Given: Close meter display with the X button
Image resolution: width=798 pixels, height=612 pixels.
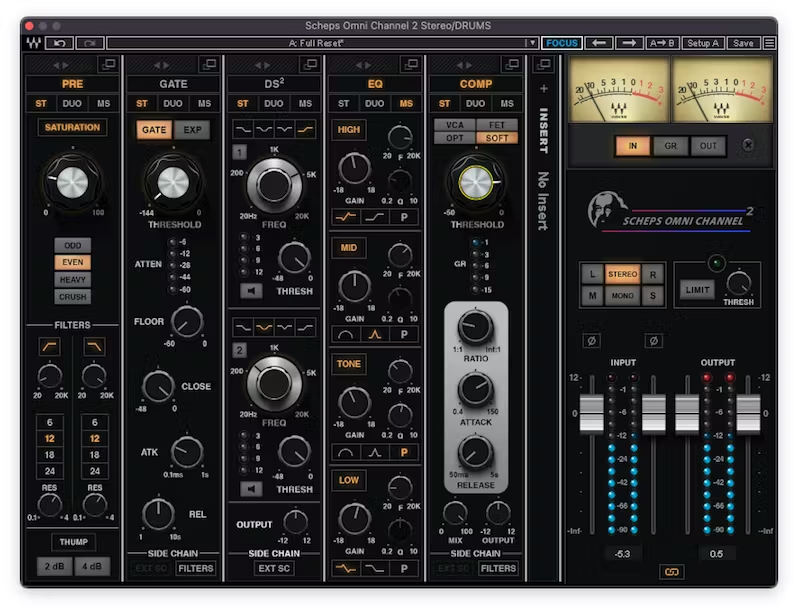Looking at the screenshot, I should [x=748, y=145].
